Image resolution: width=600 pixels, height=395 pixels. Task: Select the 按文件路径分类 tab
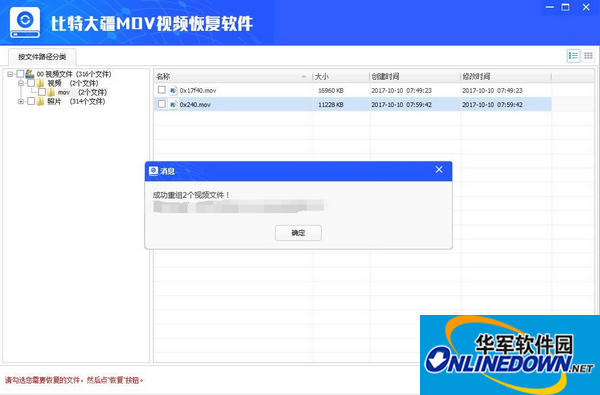pos(42,57)
